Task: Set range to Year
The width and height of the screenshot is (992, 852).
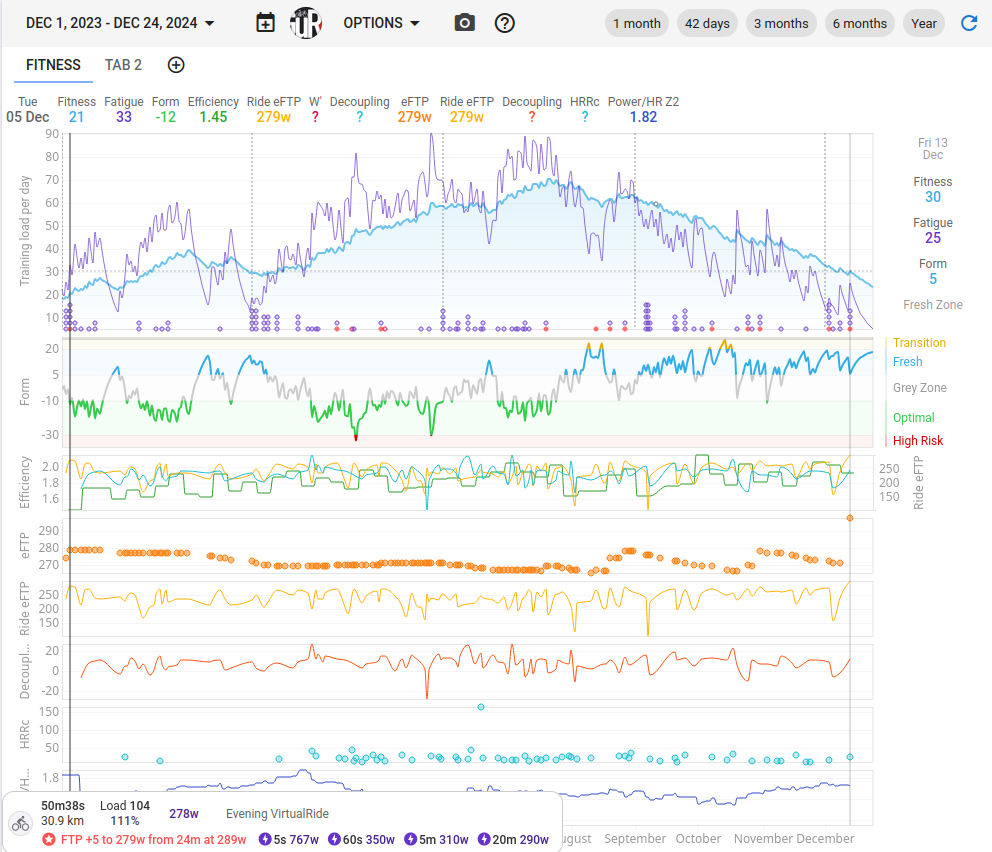Action: 924,23
